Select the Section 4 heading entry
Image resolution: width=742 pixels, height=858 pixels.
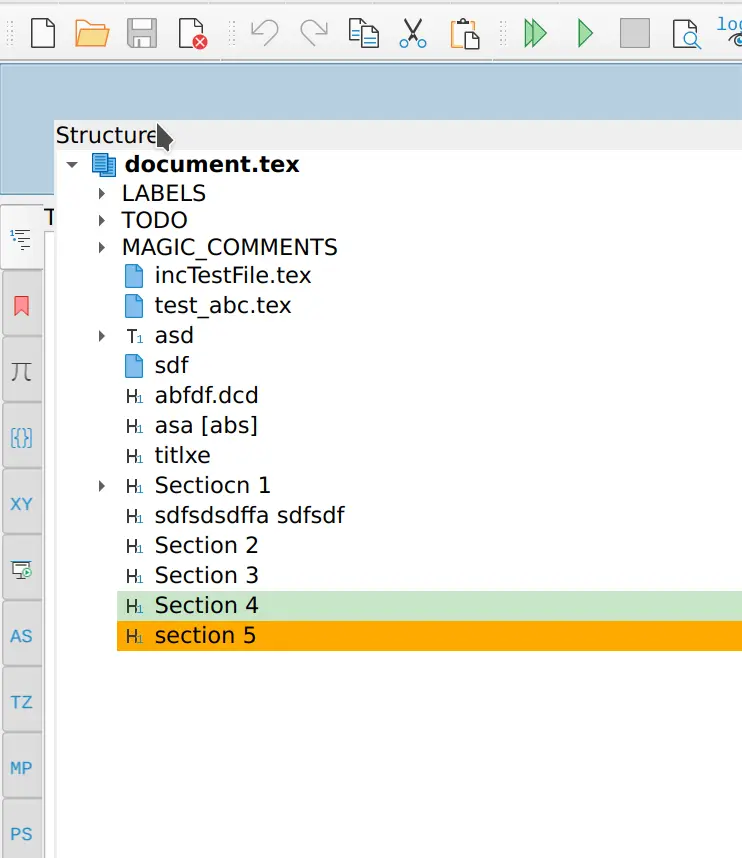click(x=206, y=605)
